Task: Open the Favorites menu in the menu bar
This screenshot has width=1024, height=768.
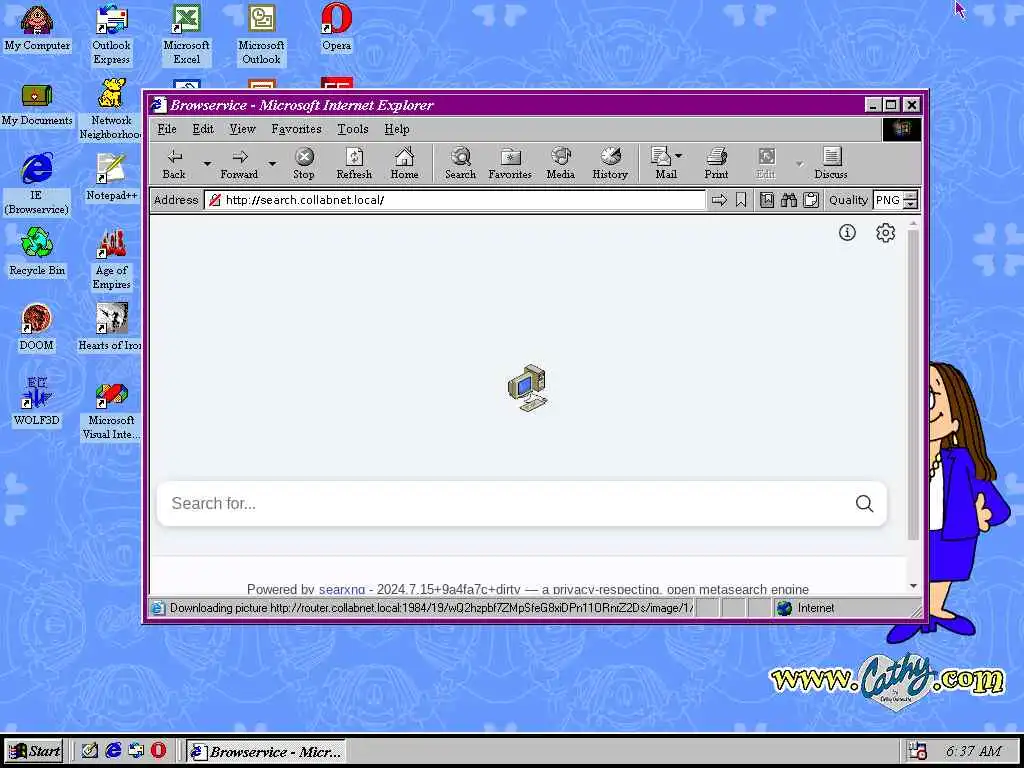Action: click(296, 129)
